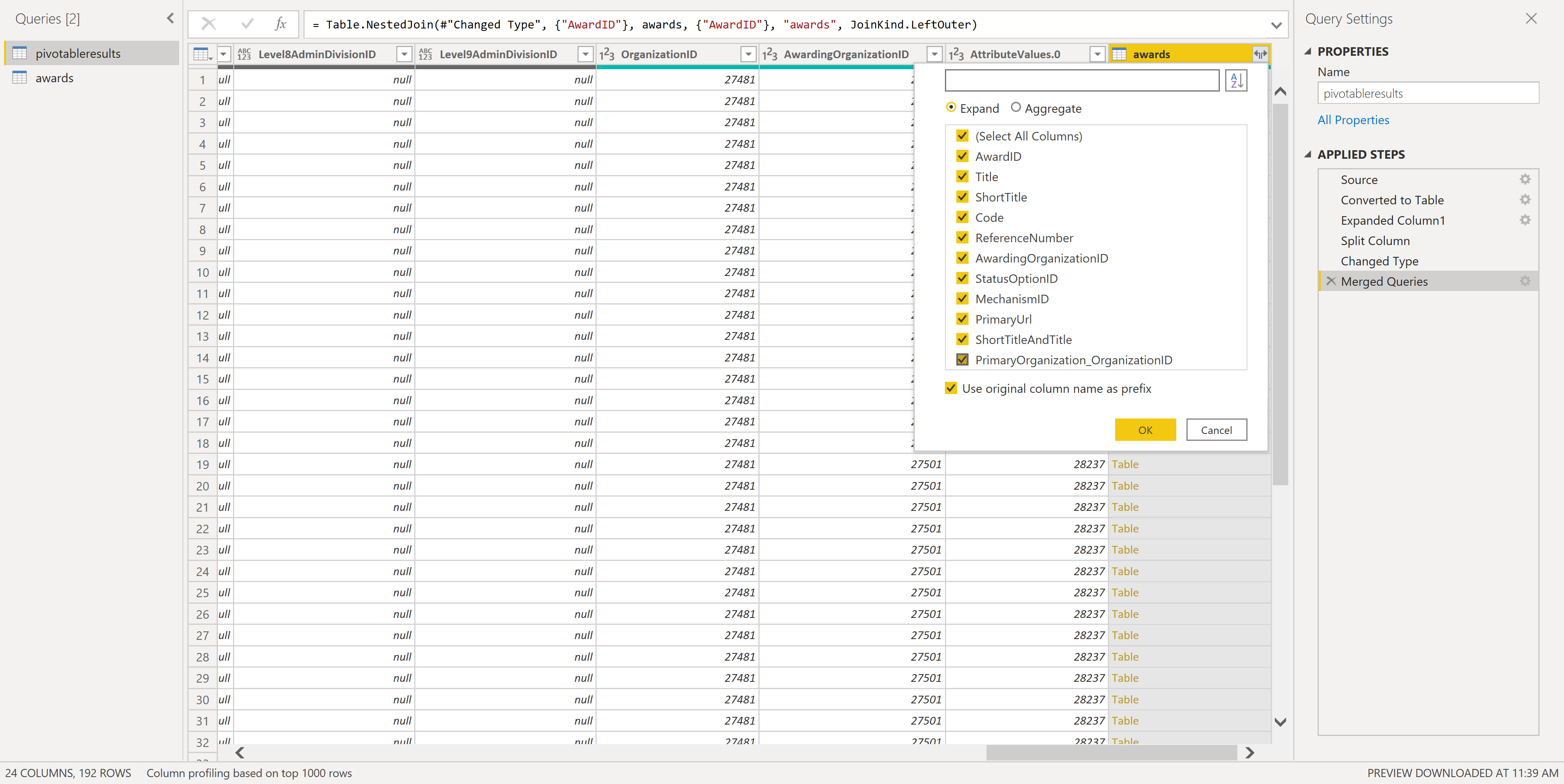
Task: Click the horizontal scrollbar thumb under the grid
Action: tap(1111, 753)
